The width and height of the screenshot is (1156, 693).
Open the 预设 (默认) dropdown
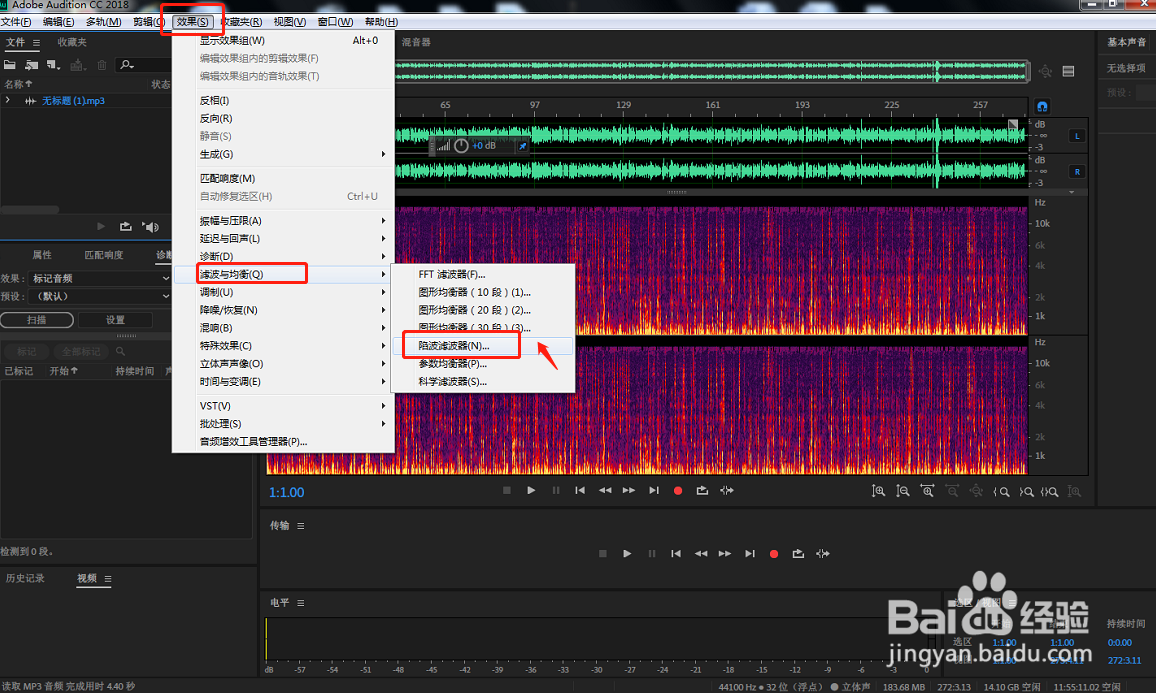100,296
